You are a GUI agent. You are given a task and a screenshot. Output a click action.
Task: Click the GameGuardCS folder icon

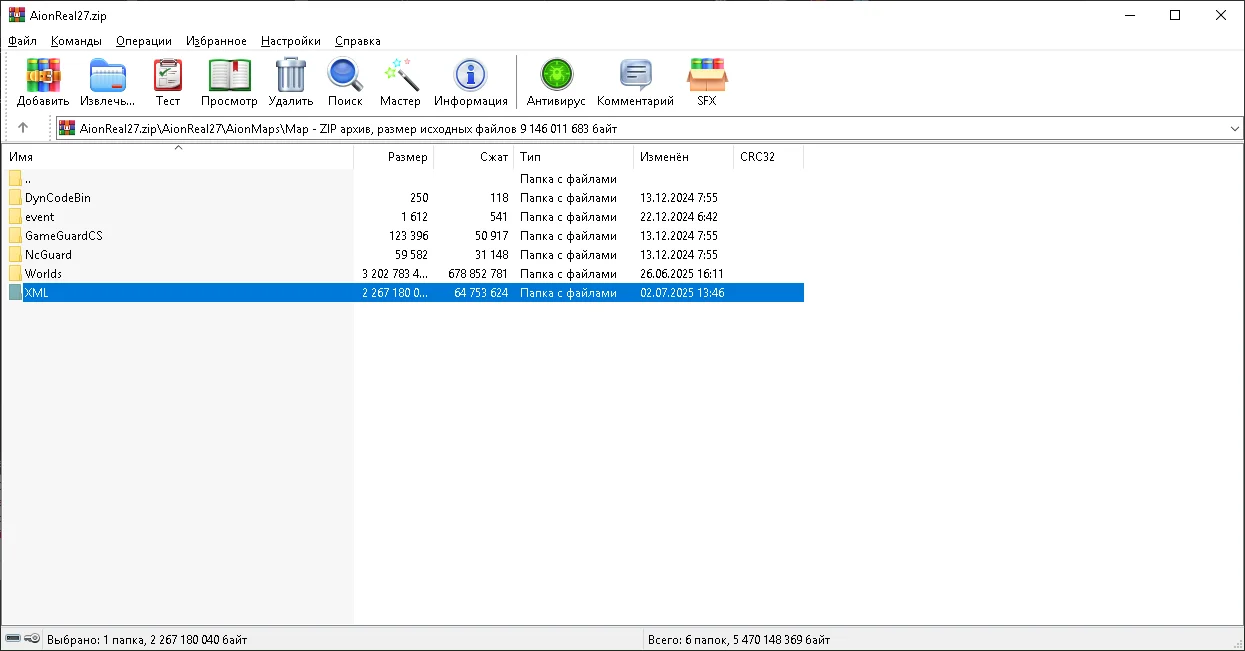(x=15, y=236)
